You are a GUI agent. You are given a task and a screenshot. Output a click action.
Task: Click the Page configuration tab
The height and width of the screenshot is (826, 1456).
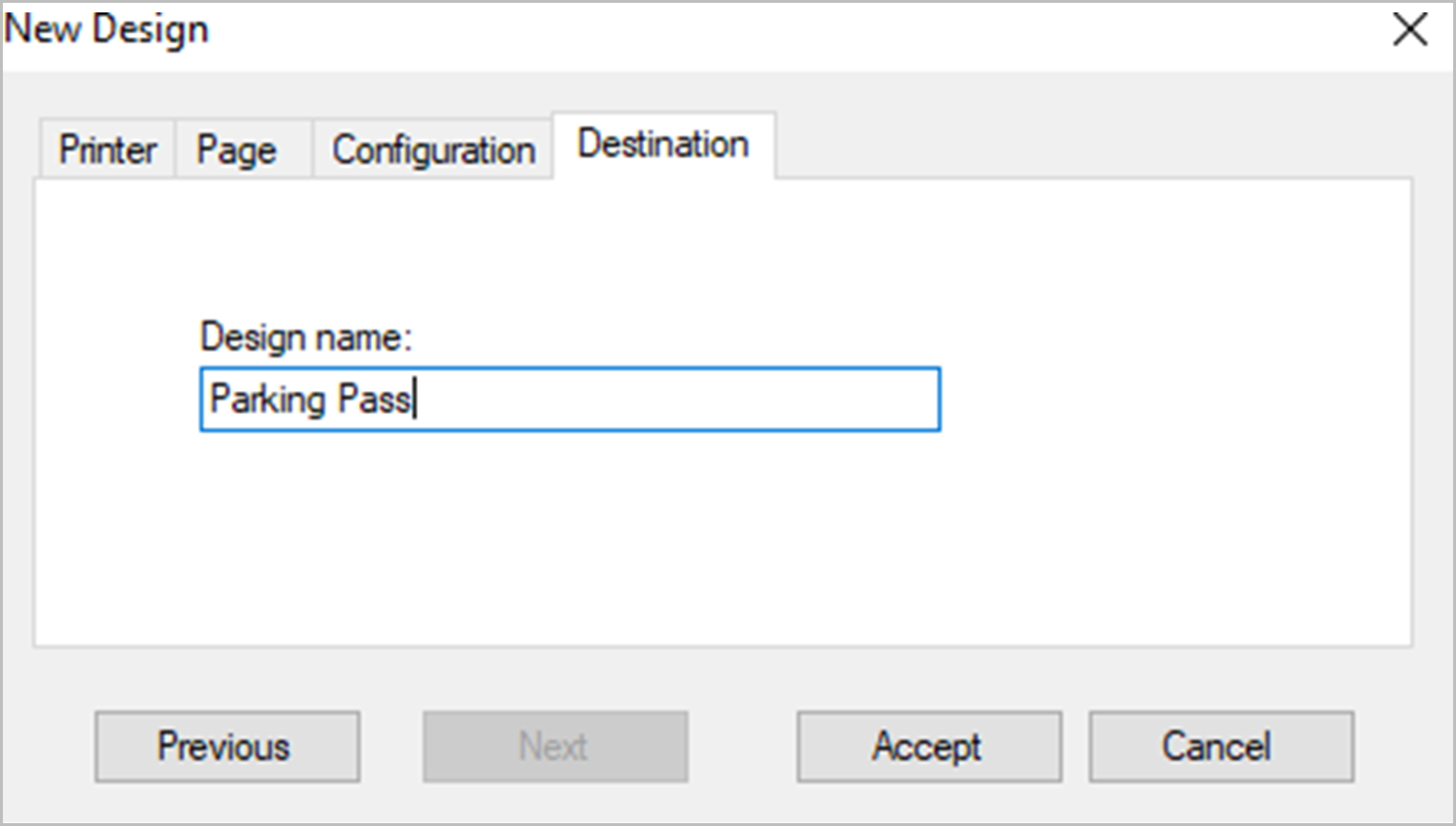tap(236, 149)
